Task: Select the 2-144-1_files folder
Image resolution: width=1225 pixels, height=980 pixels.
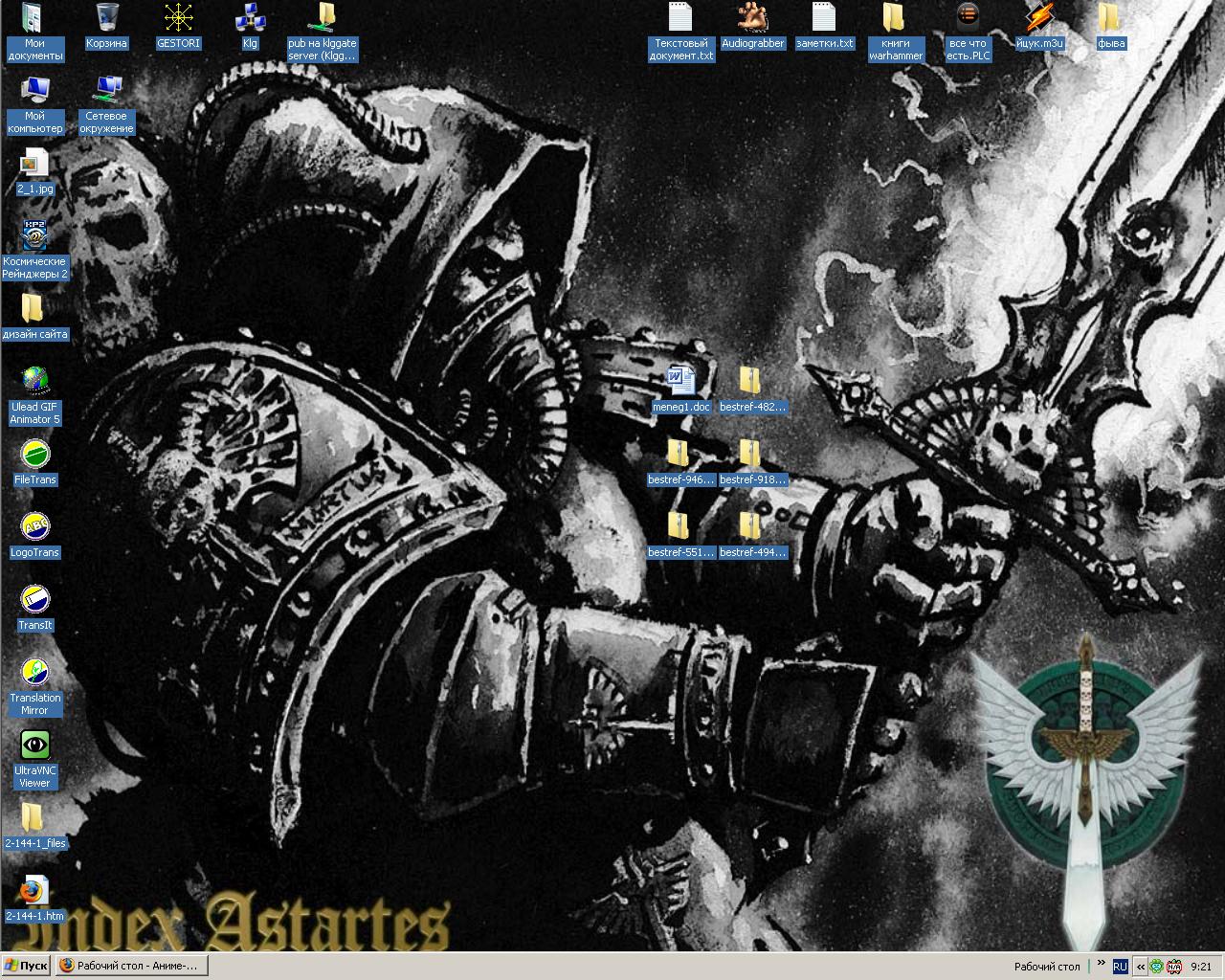Action: click(x=34, y=827)
